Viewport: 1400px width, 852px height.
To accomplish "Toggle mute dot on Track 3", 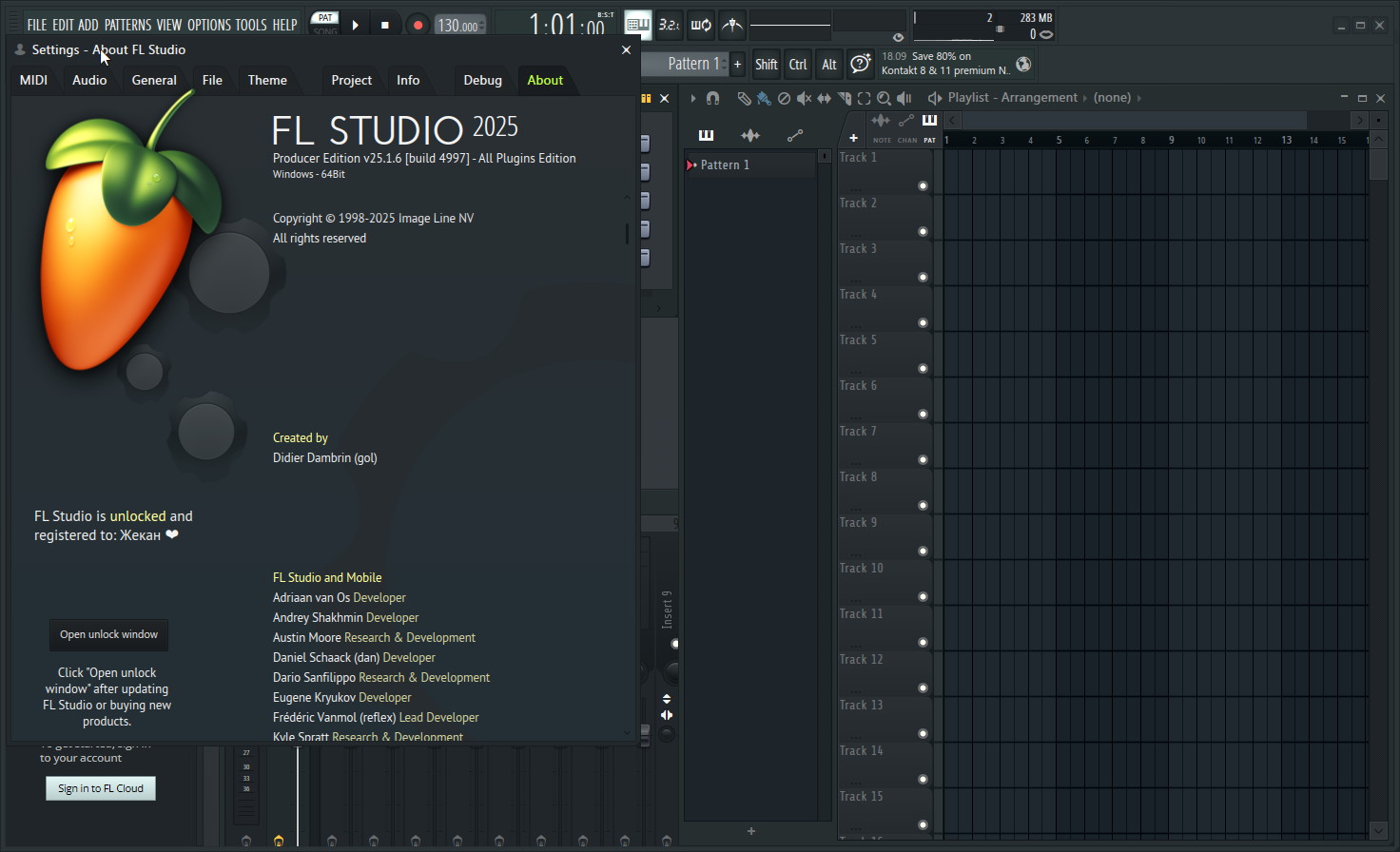I will click(923, 278).
